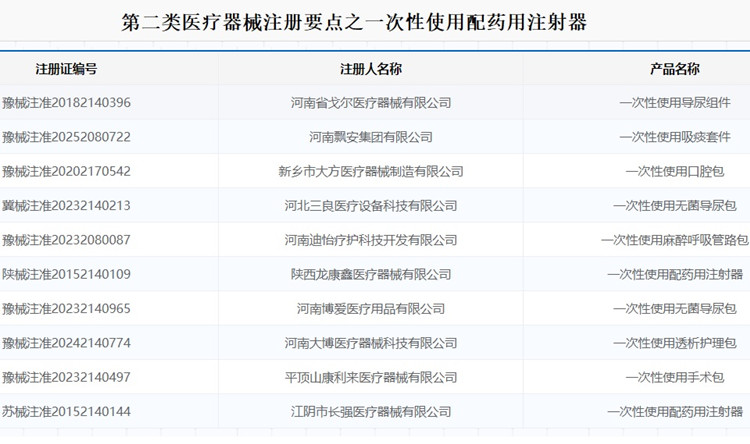Select registration number 冀械注准20232140213
This screenshot has height=444, width=750.
[66, 206]
